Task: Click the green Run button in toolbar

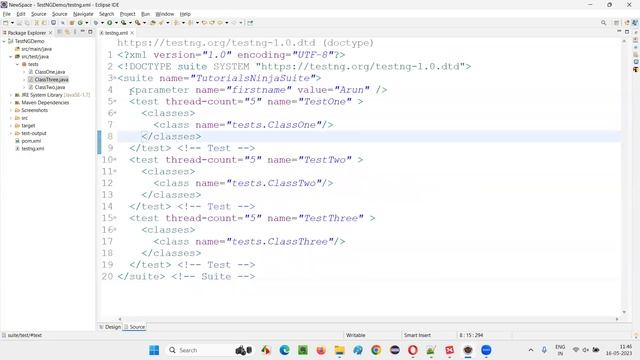Action: click(x=110, y=23)
